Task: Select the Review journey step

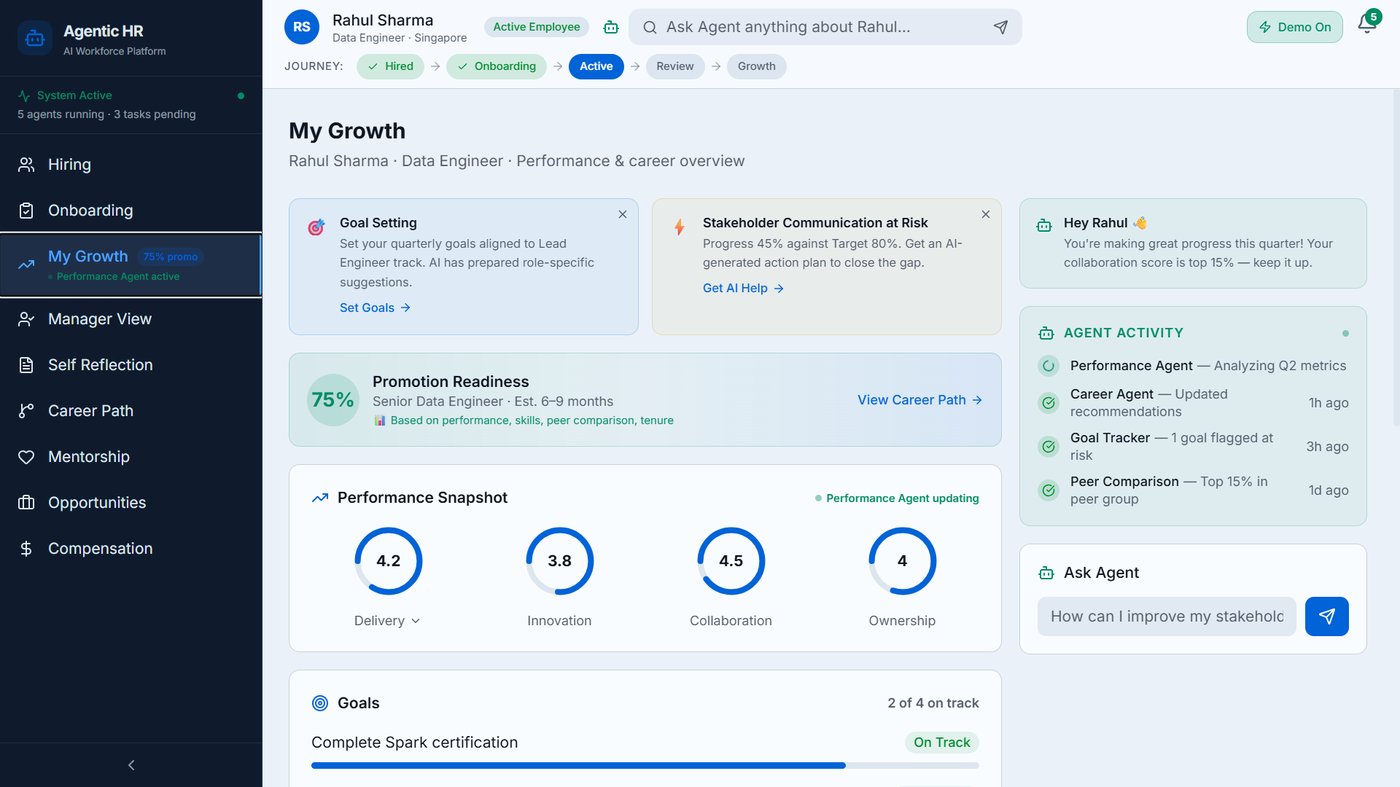Action: pos(675,67)
